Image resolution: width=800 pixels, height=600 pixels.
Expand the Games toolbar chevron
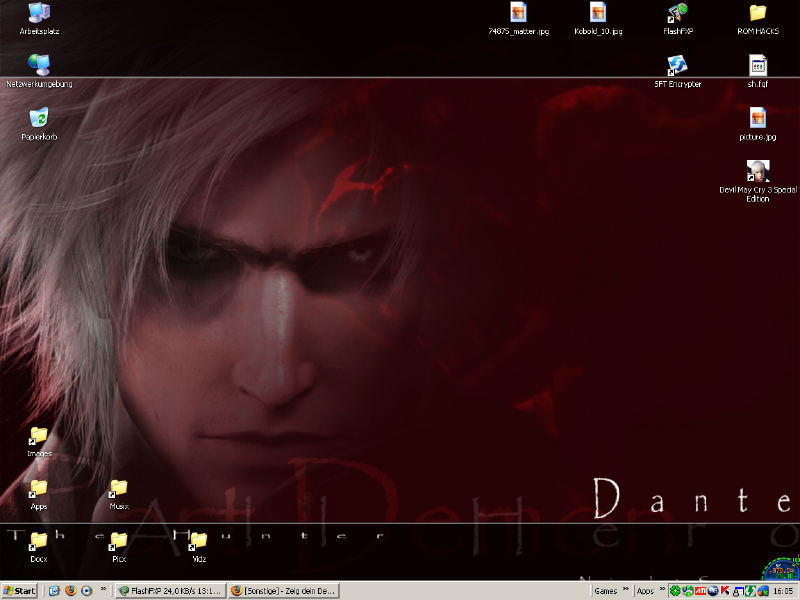coord(626,589)
